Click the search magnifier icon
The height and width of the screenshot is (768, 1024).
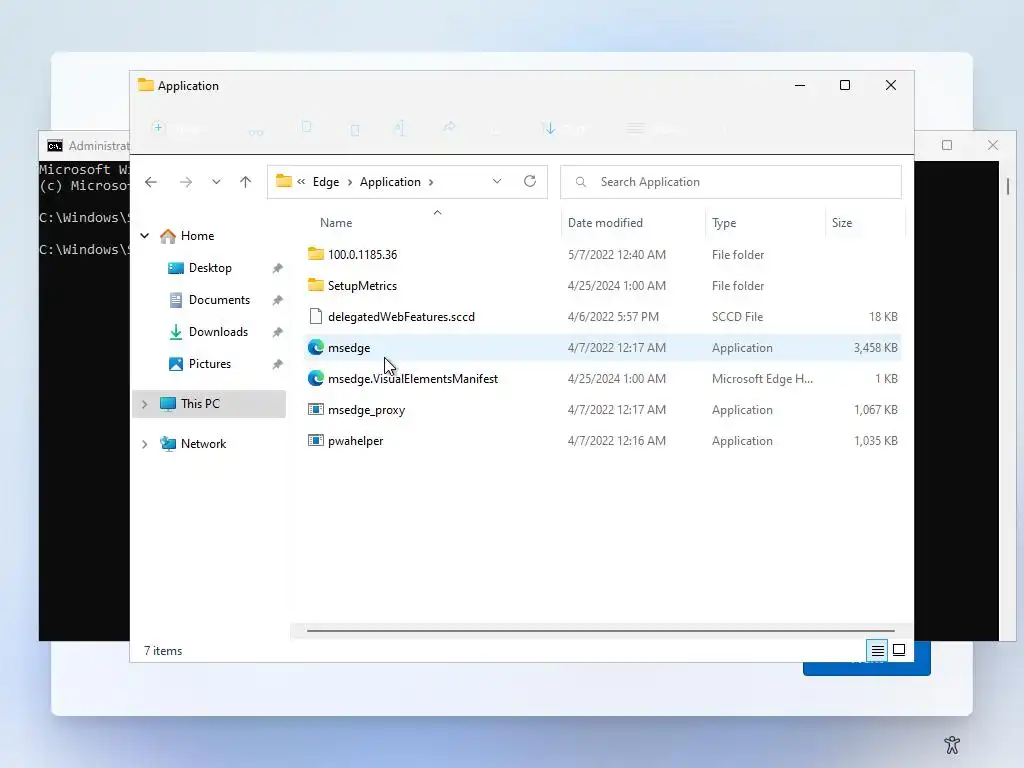click(x=581, y=182)
